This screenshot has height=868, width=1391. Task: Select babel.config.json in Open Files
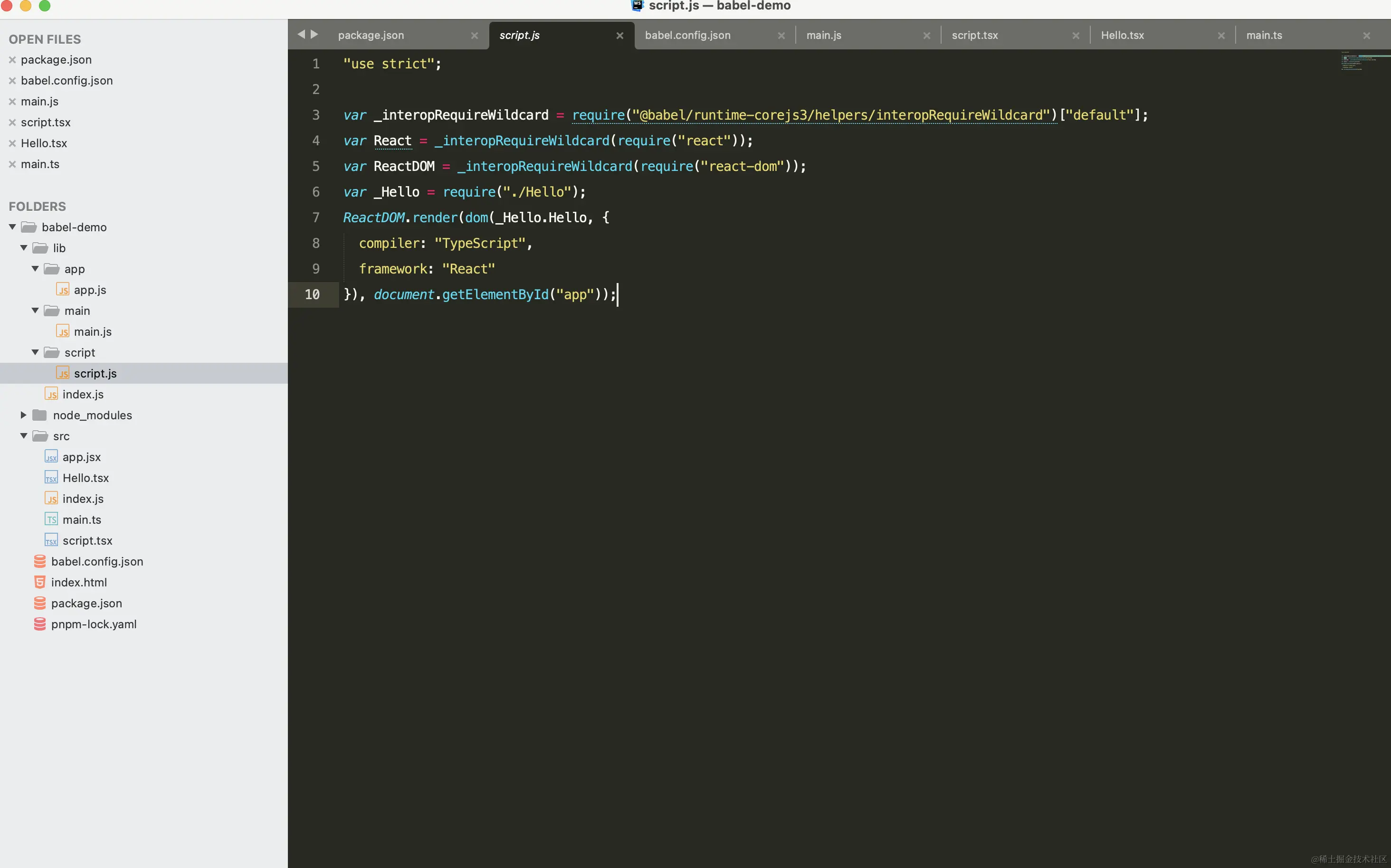pos(67,80)
